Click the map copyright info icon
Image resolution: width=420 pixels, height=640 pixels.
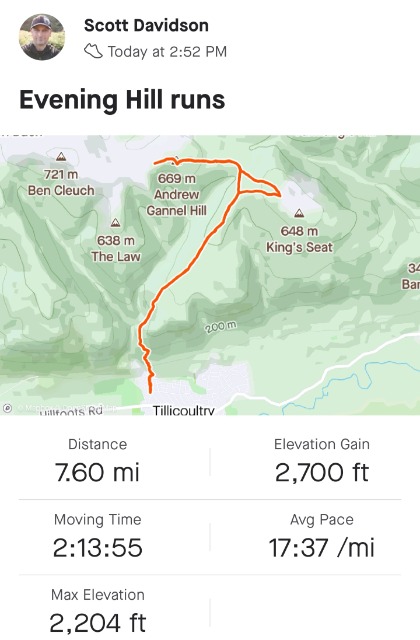pyautogui.click(x=7, y=408)
